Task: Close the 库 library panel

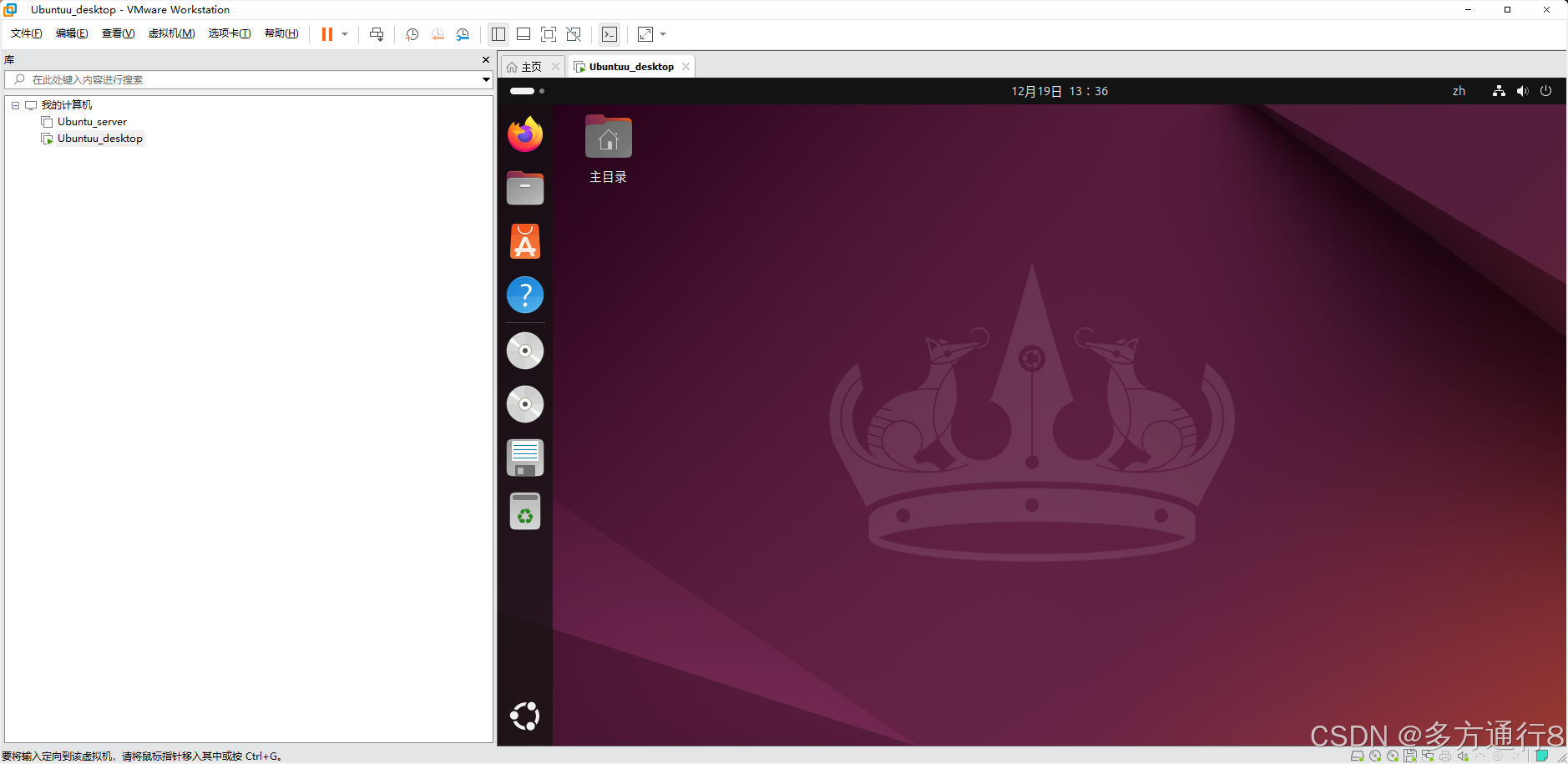Action: [x=485, y=59]
